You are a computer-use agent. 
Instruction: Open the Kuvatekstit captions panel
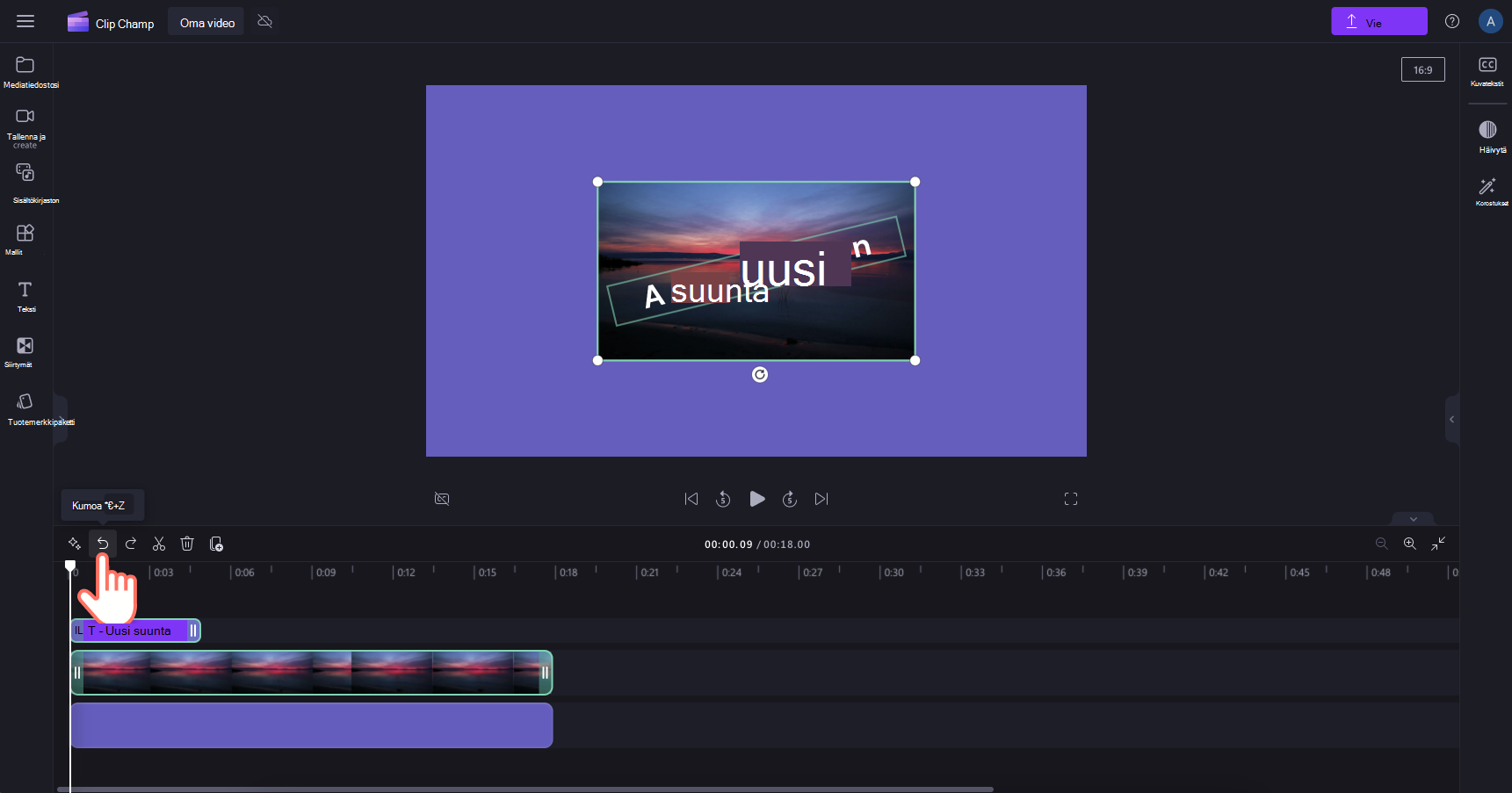[1487, 71]
